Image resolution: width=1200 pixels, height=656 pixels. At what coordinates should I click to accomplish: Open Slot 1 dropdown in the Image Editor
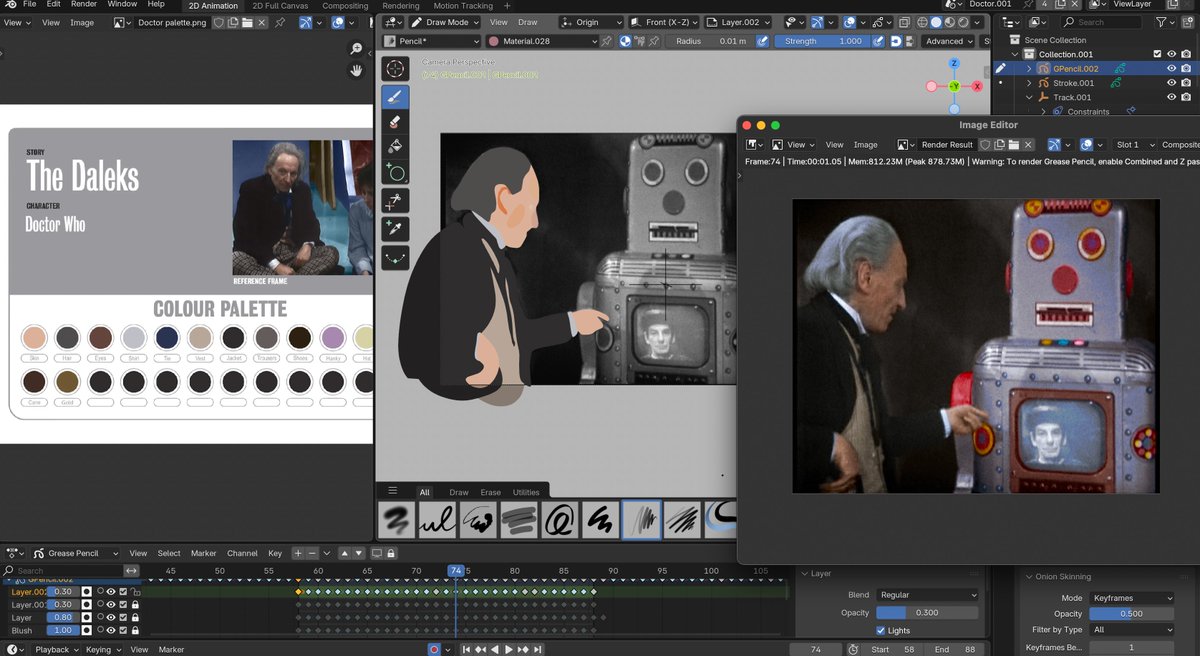tap(1133, 145)
